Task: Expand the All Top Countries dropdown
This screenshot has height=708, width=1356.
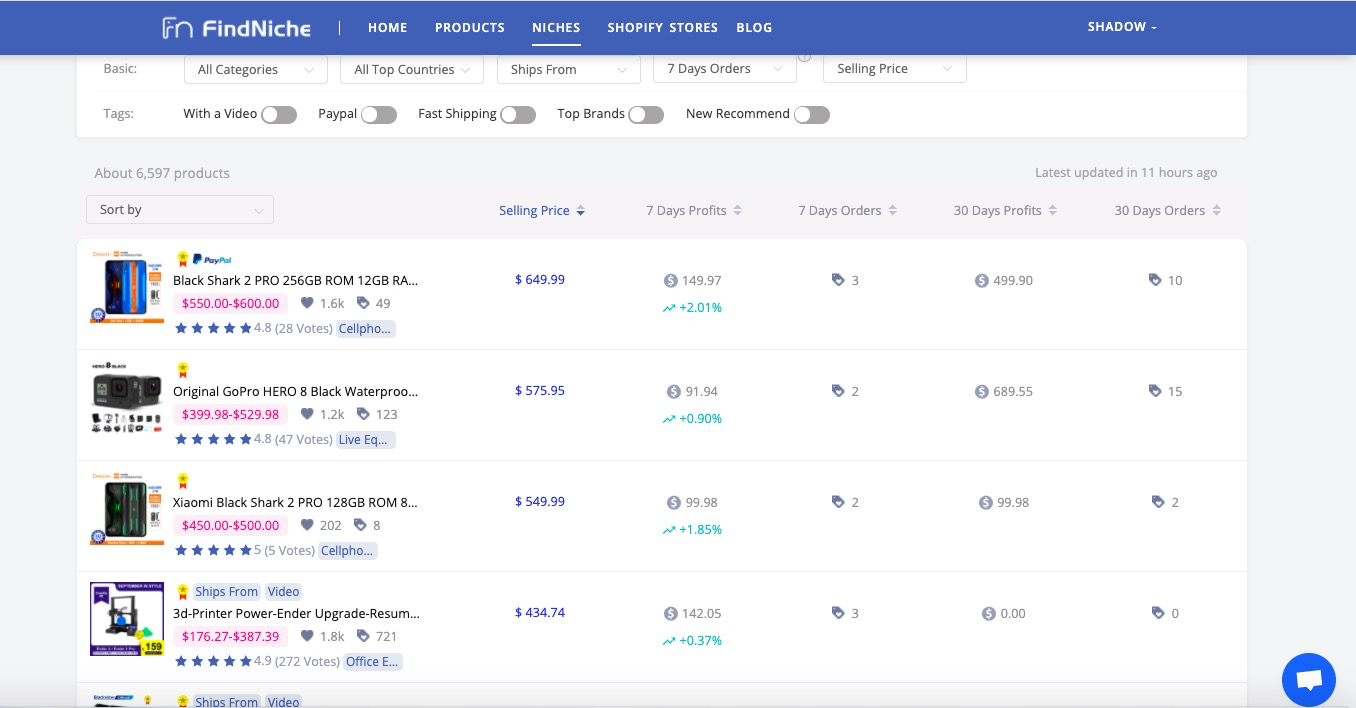Action: pyautogui.click(x=412, y=69)
